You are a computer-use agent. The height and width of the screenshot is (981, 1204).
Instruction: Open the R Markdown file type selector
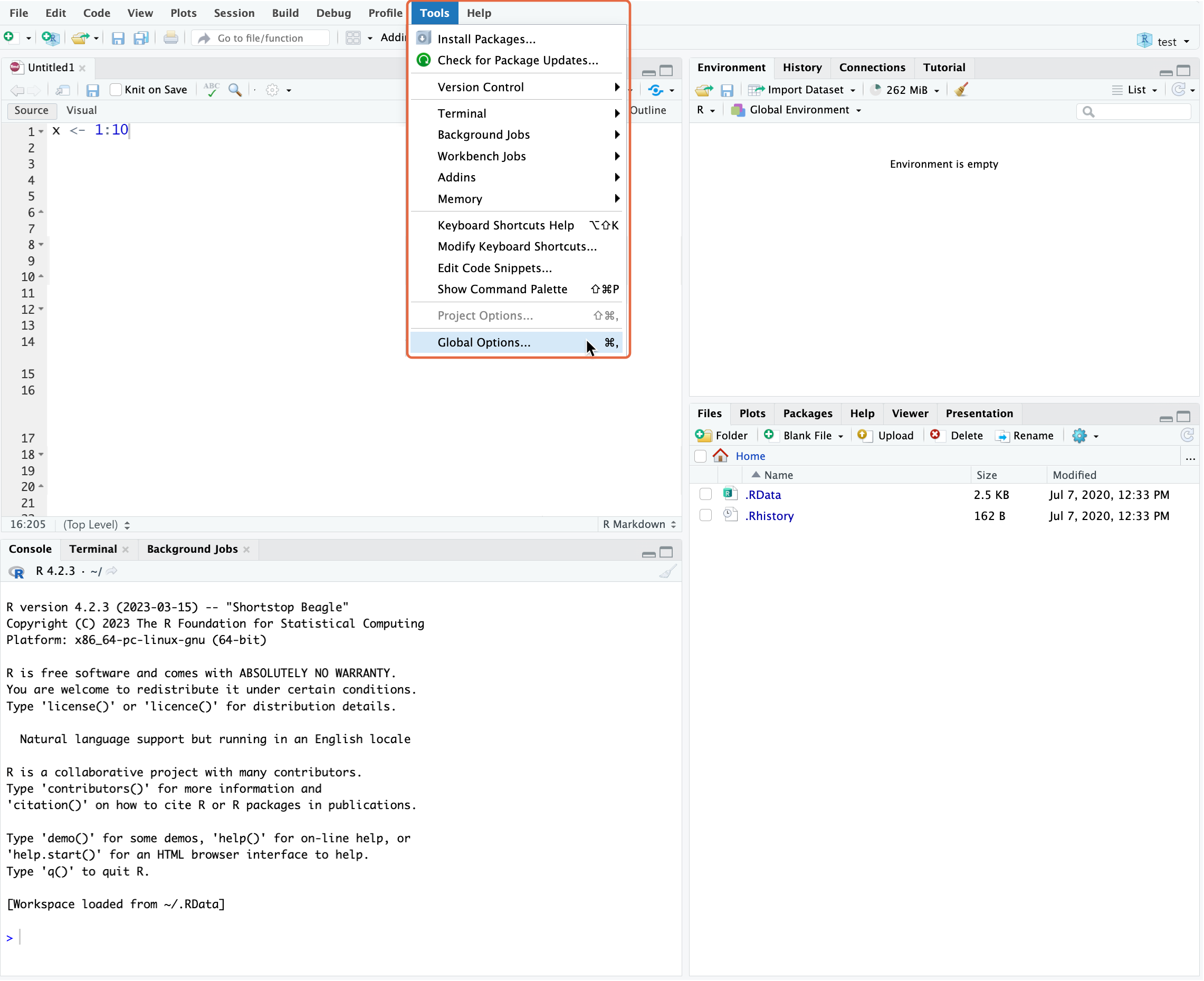639,524
